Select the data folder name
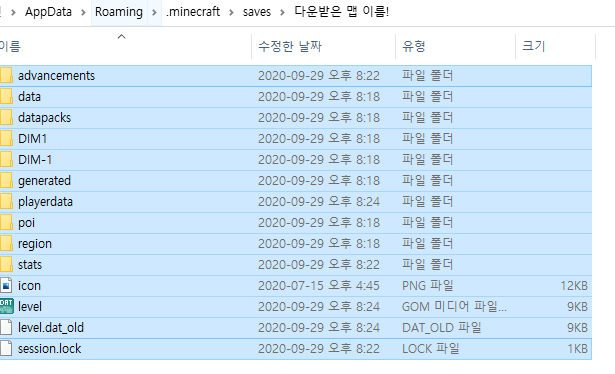615x374 pixels. [x=29, y=96]
